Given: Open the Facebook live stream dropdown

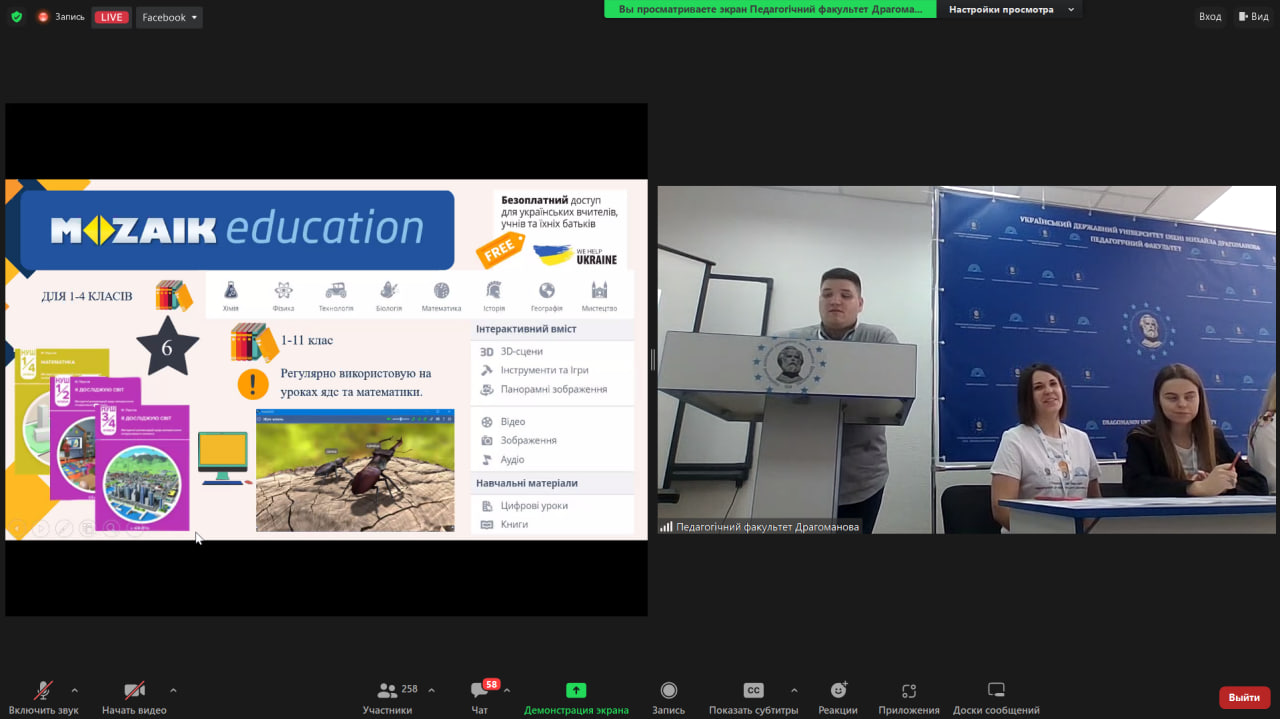Looking at the screenshot, I should [x=169, y=17].
